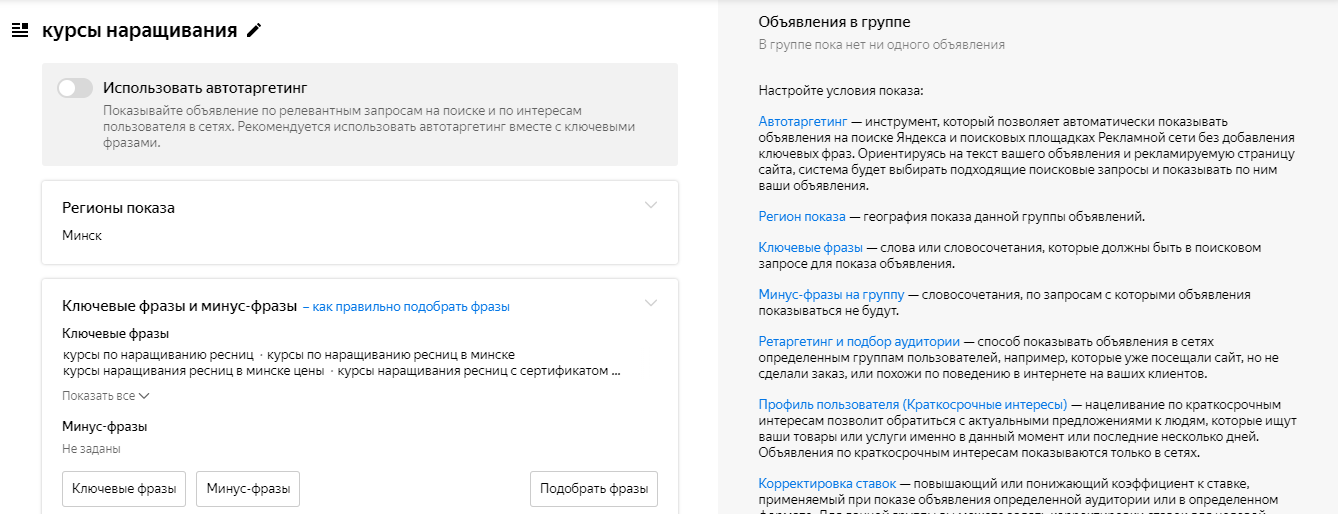Open the Автотаргетинг help link
The image size is (1338, 514).
point(802,121)
